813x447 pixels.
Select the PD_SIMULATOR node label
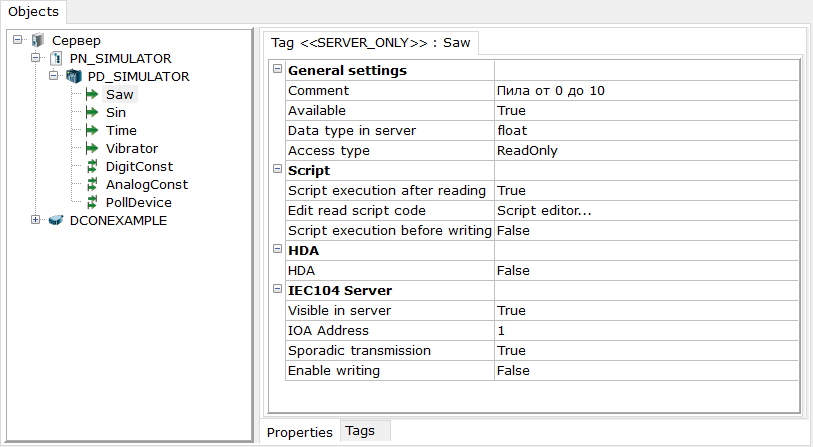(x=138, y=76)
